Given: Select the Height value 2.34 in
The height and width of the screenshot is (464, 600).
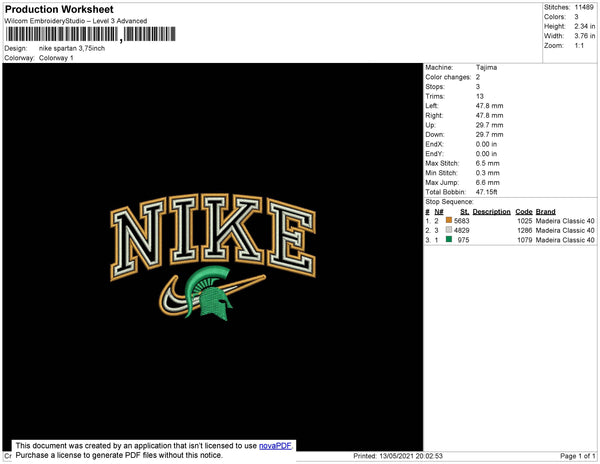Looking at the screenshot, I should (x=584, y=26).
